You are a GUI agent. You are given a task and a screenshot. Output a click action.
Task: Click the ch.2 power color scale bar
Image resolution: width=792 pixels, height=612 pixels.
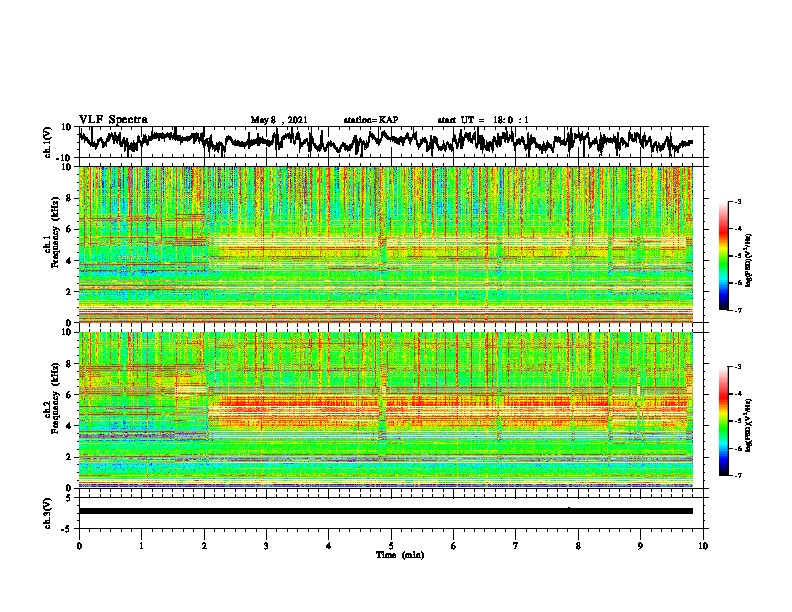[723, 421]
